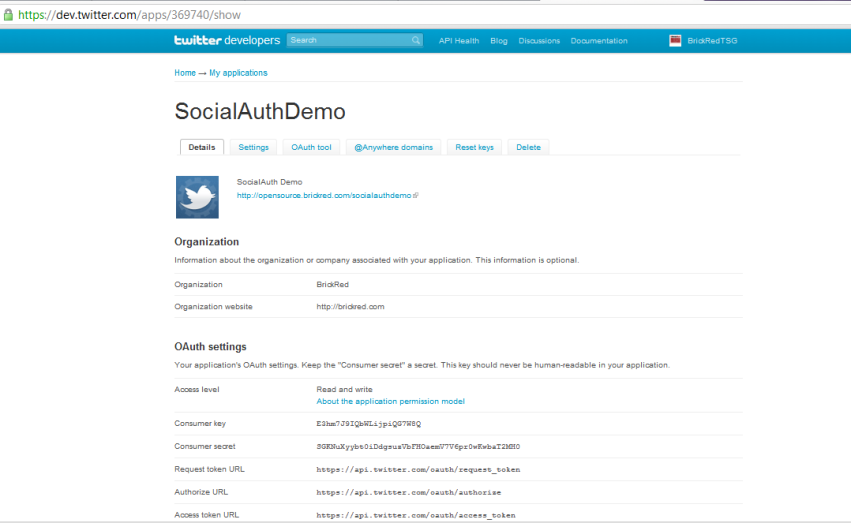Go to Discussions in the top bar
The image size is (851, 523).
[539, 41]
